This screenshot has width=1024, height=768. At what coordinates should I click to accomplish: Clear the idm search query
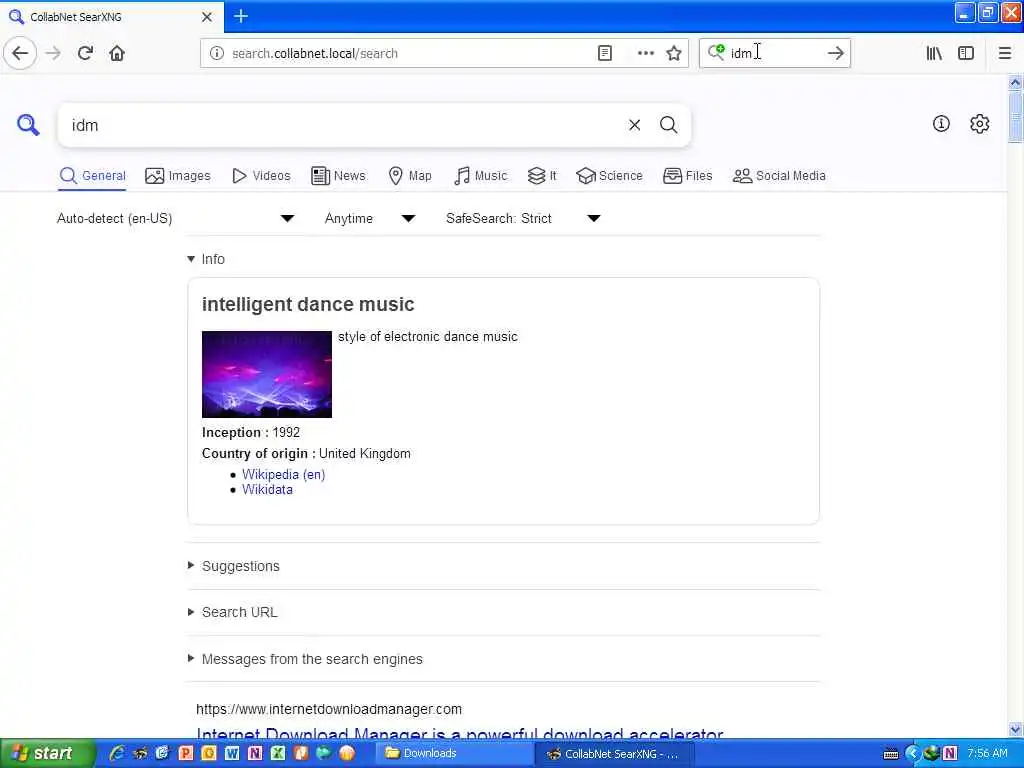pos(634,125)
